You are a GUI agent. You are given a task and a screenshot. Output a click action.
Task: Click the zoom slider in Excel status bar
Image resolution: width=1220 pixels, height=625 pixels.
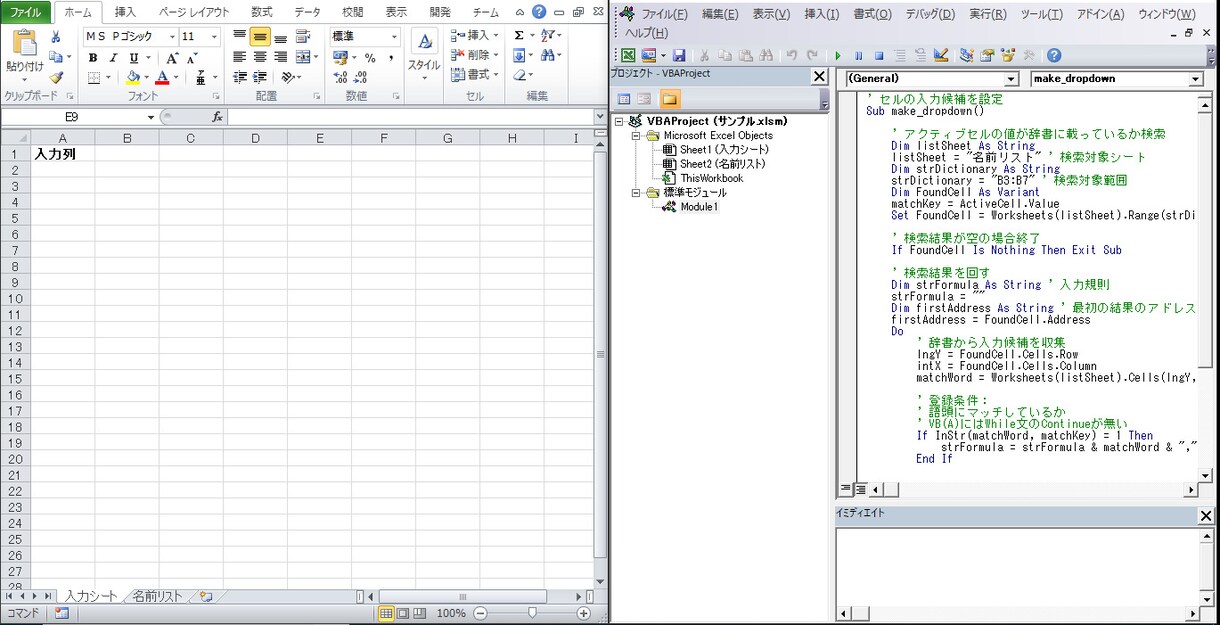532,613
